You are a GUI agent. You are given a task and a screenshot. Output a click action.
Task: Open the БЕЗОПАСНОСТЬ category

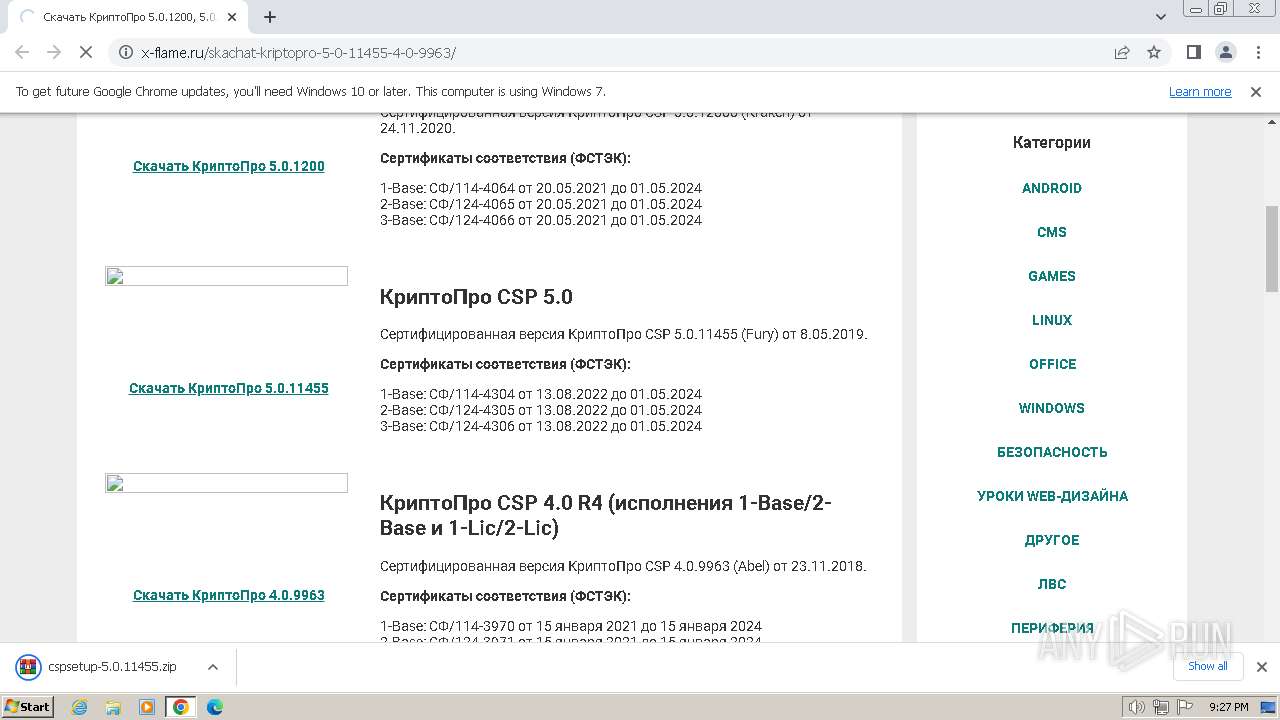1052,452
